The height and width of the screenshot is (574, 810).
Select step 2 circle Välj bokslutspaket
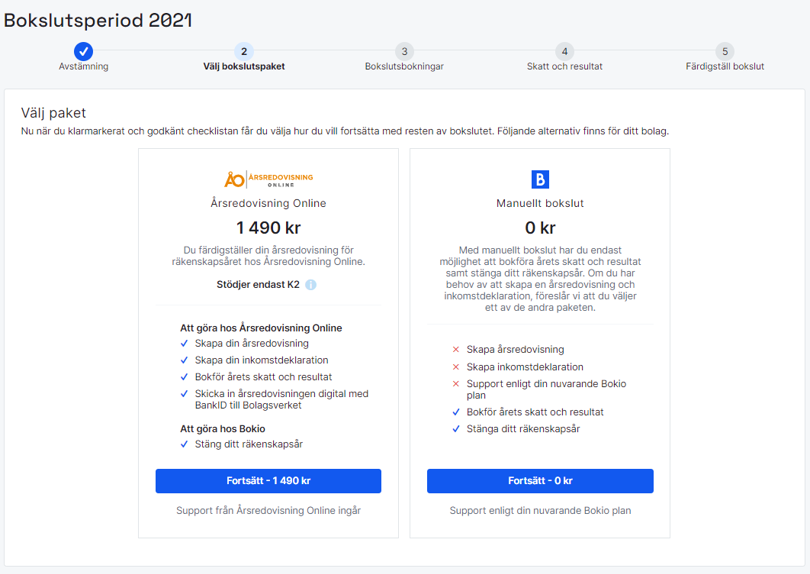point(244,51)
